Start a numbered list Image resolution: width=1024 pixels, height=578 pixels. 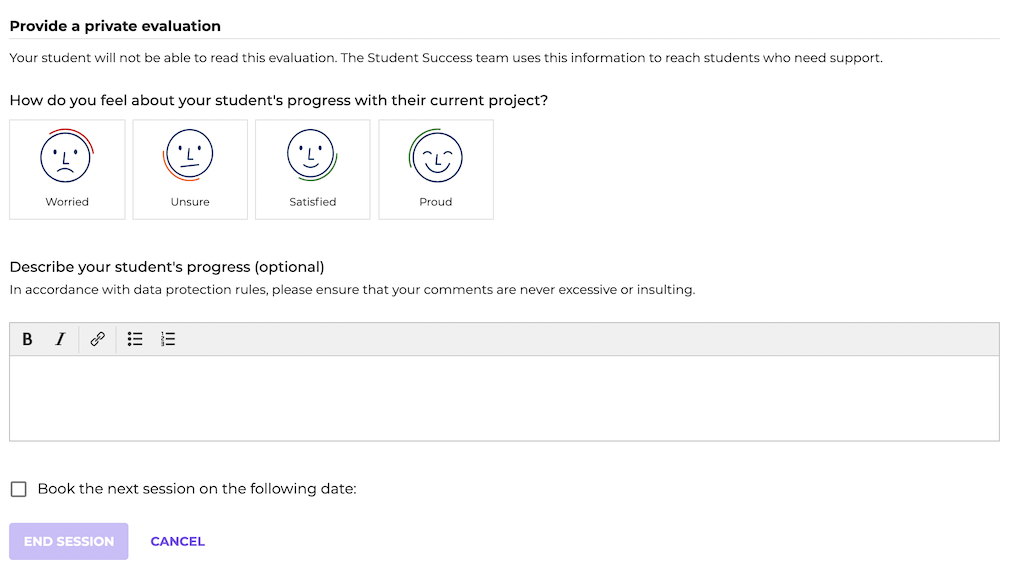168,339
